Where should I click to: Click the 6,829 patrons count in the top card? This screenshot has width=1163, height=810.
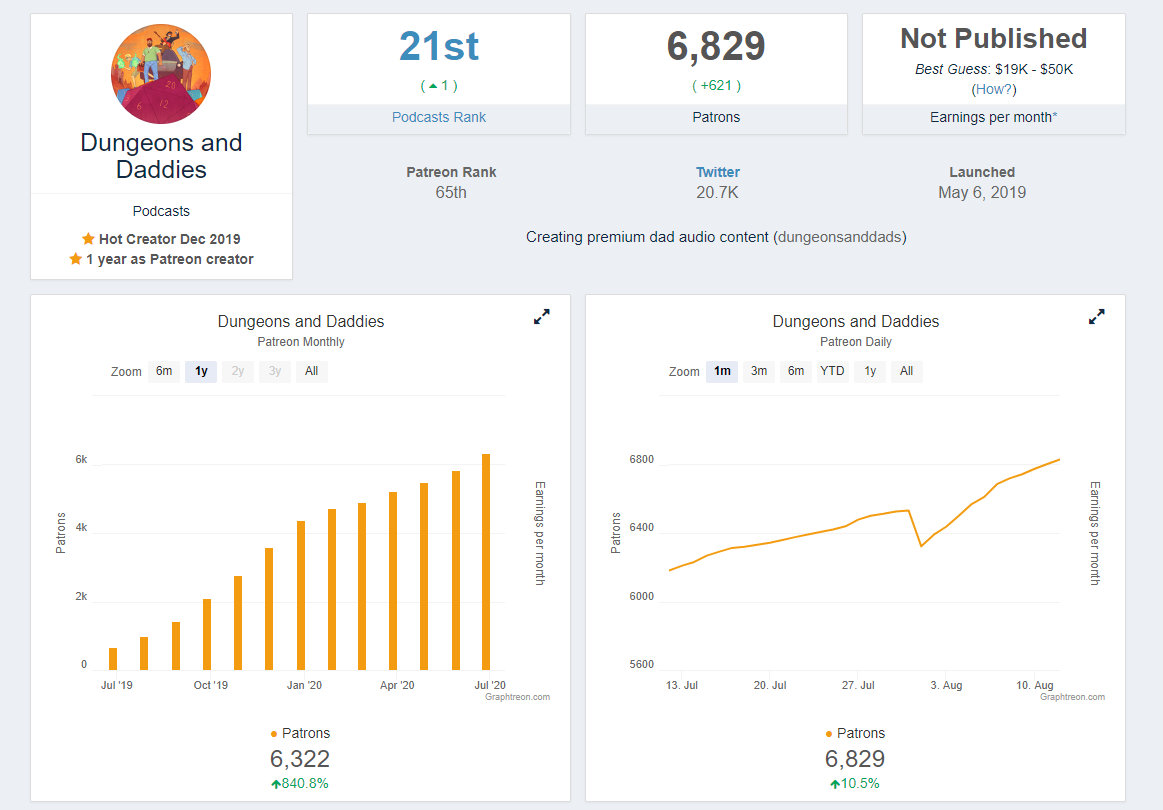click(x=716, y=46)
